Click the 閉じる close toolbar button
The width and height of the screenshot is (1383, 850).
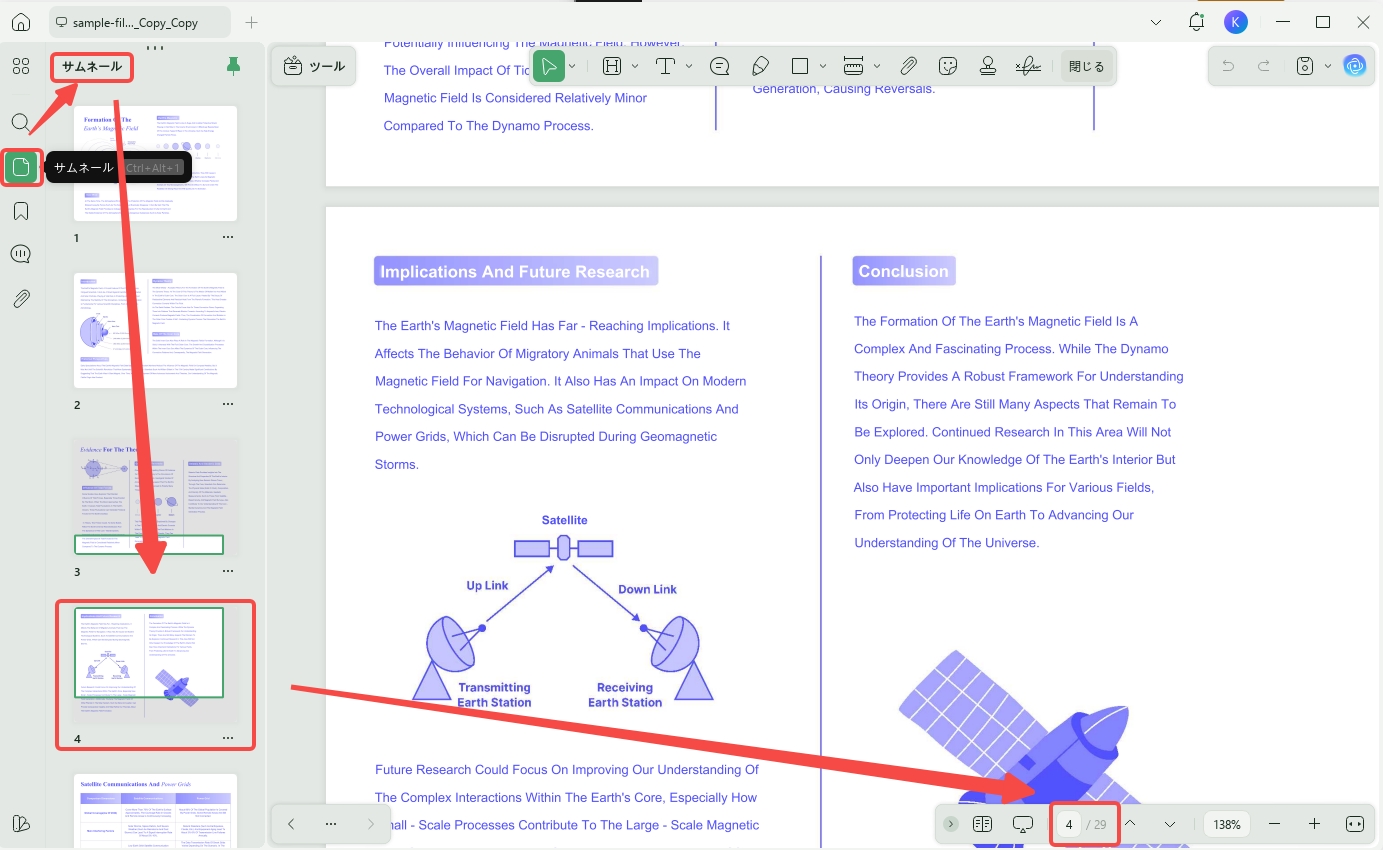point(1086,67)
